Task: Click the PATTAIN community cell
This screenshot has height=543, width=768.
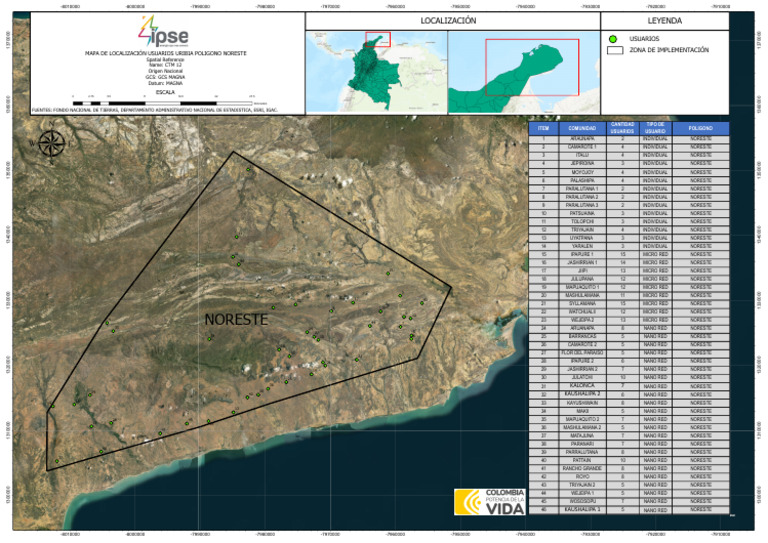Action: (582, 460)
